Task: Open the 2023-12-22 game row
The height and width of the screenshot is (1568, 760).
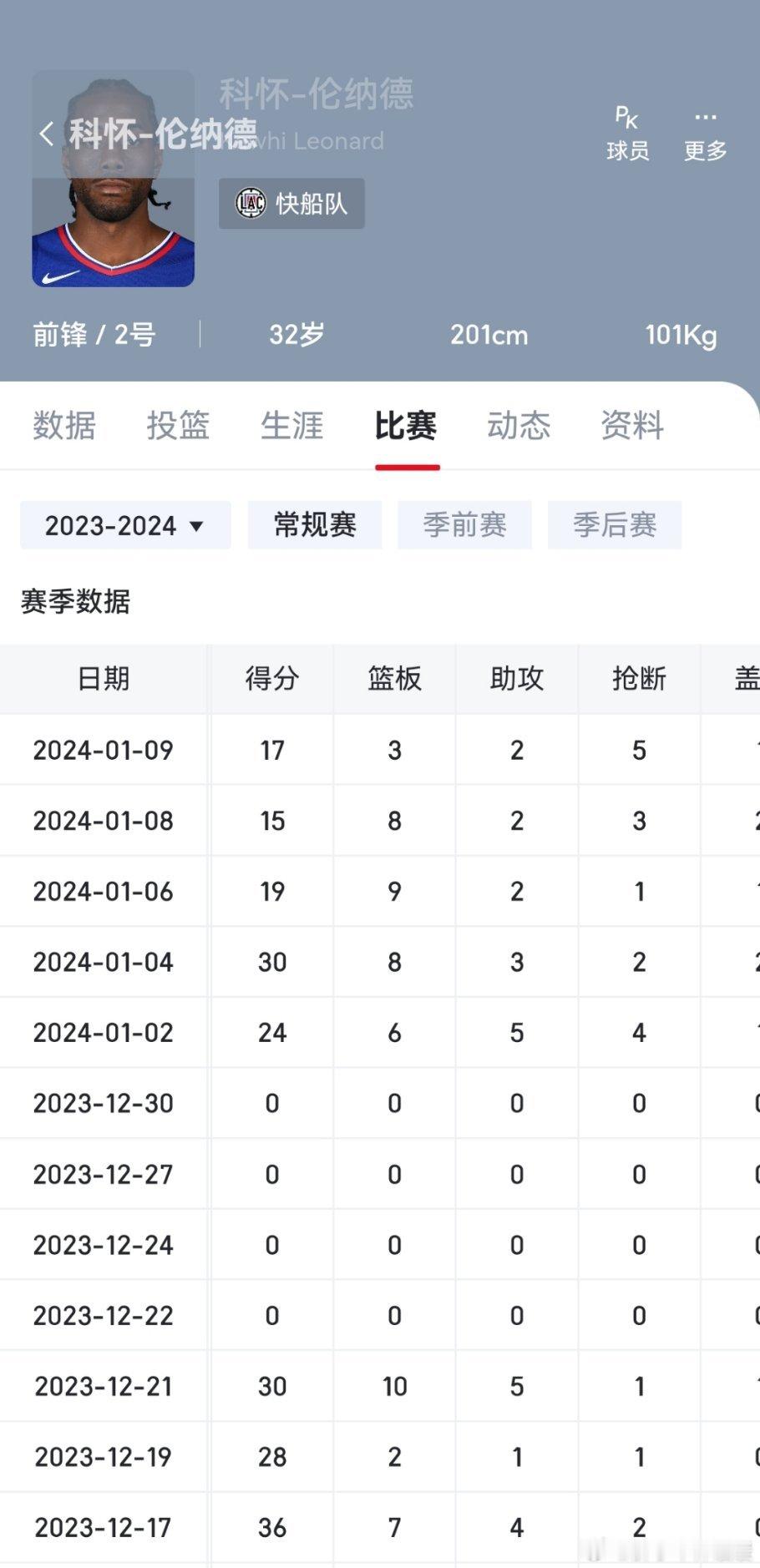Action: pos(380,1315)
